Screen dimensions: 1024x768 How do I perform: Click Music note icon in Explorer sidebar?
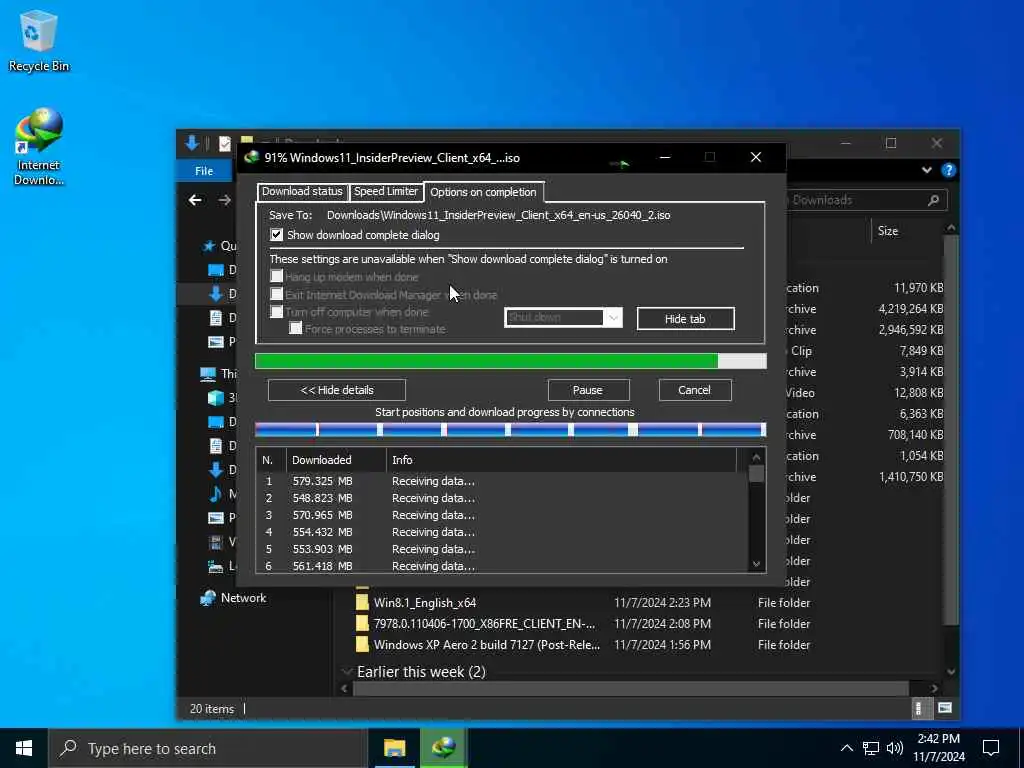click(216, 494)
